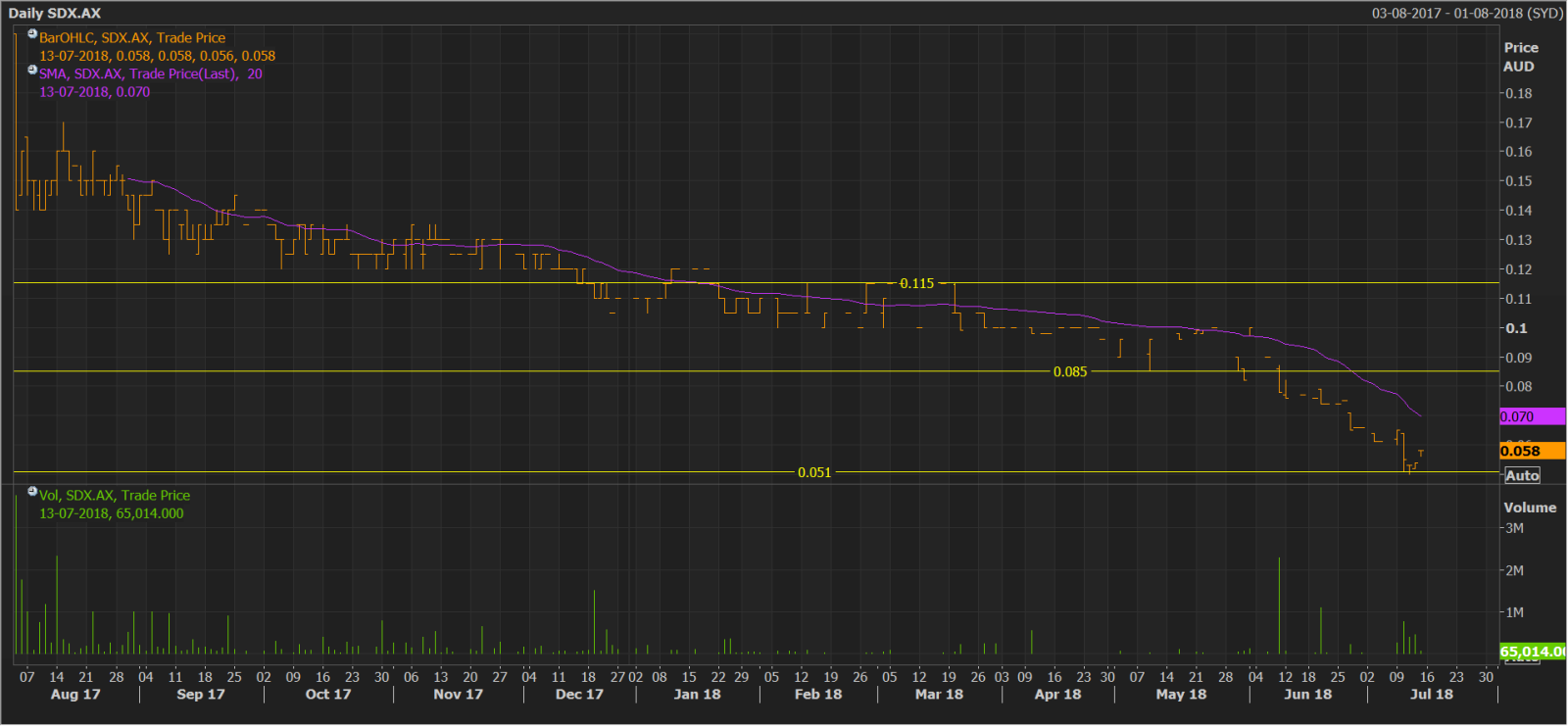Click the 'Daily SDX.AX' chart title
The height and width of the screenshot is (726, 1568).
tap(55, 13)
